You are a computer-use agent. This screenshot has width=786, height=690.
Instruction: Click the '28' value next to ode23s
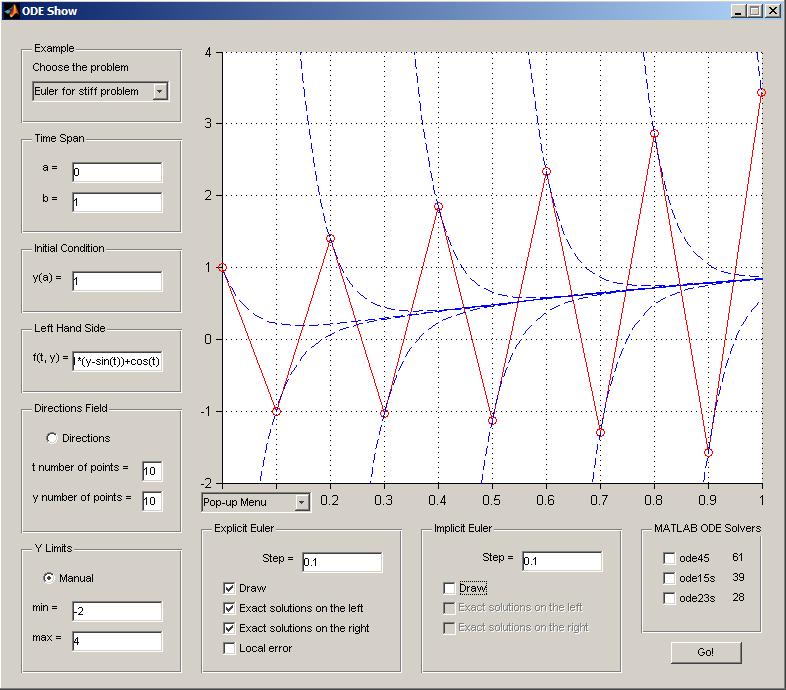tap(738, 597)
